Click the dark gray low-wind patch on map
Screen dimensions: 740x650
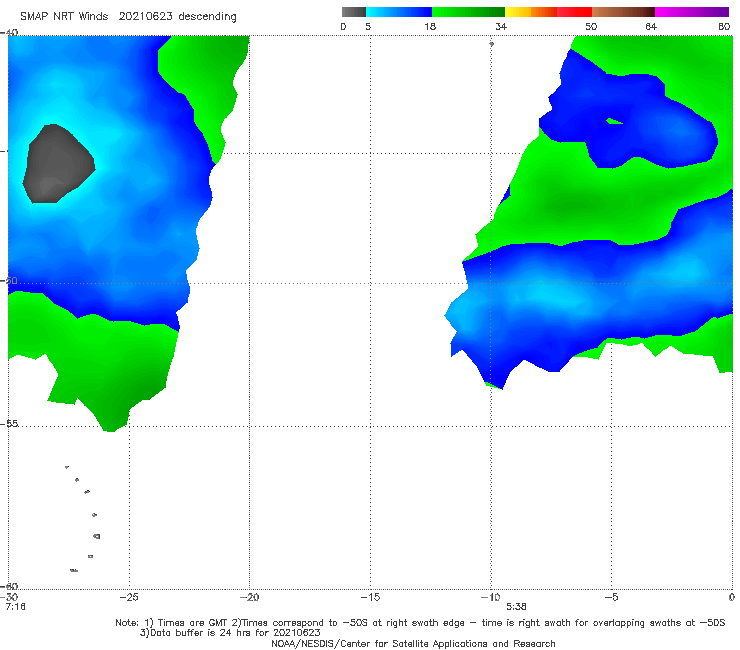click(x=59, y=164)
